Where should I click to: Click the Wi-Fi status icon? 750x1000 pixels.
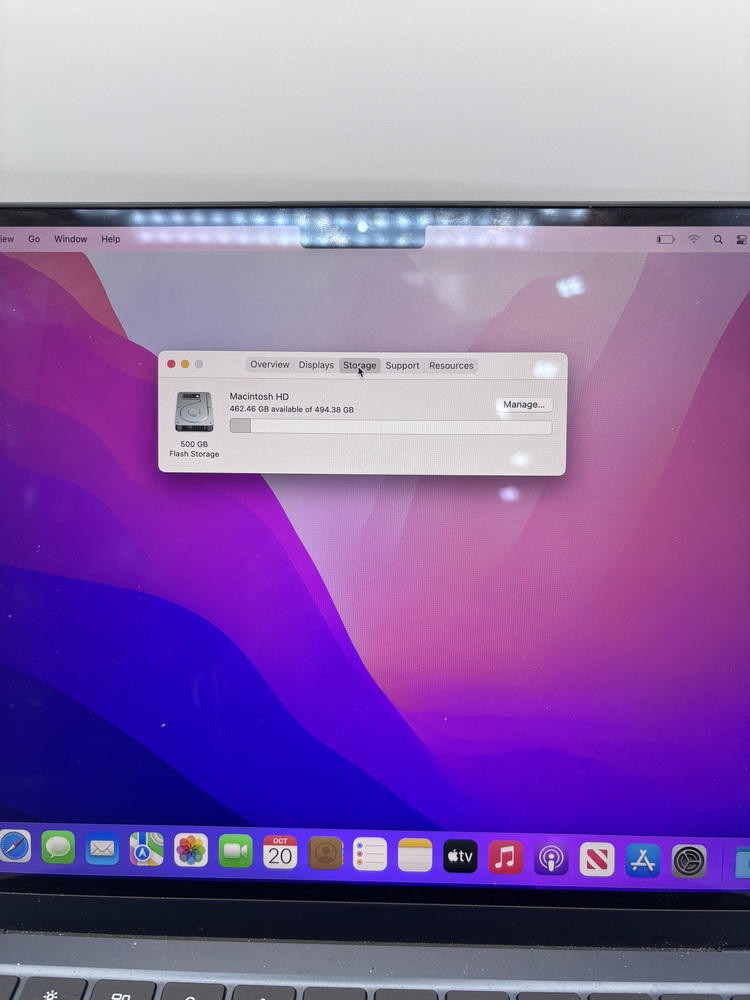tap(694, 240)
